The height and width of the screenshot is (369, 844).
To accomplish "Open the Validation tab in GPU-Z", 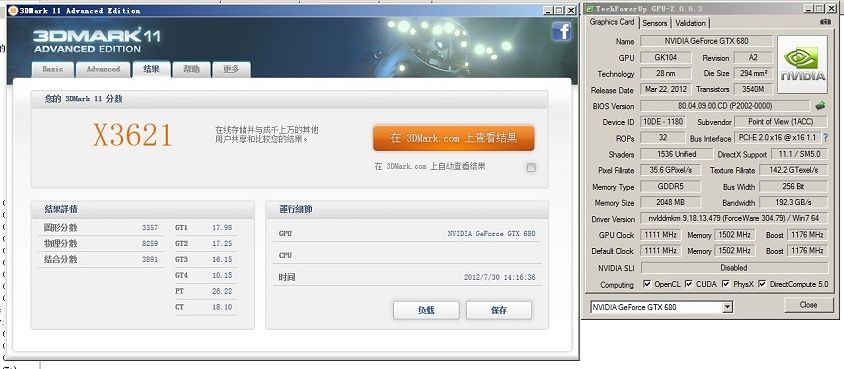I will [690, 23].
